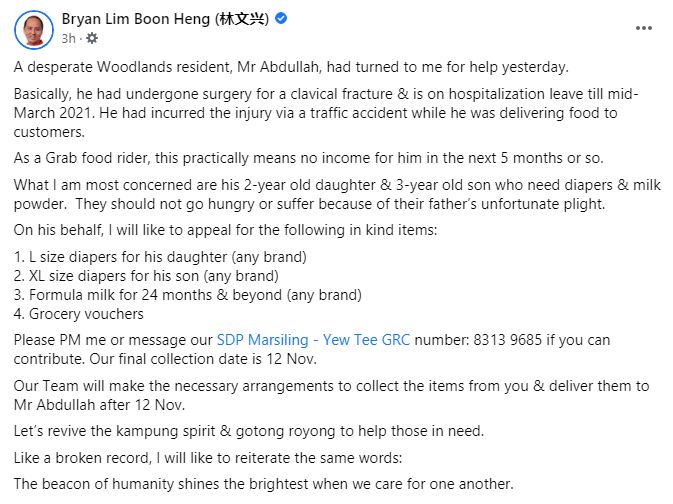The image size is (673, 504).
Task: Click the XL size diapers list item
Action: 146,276
